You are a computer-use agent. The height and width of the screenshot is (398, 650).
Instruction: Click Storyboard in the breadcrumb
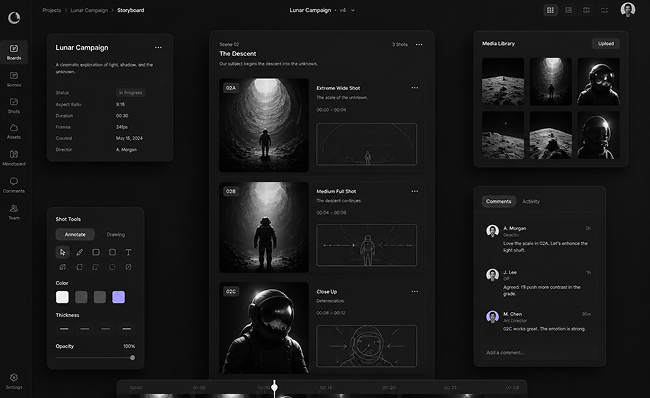131,10
